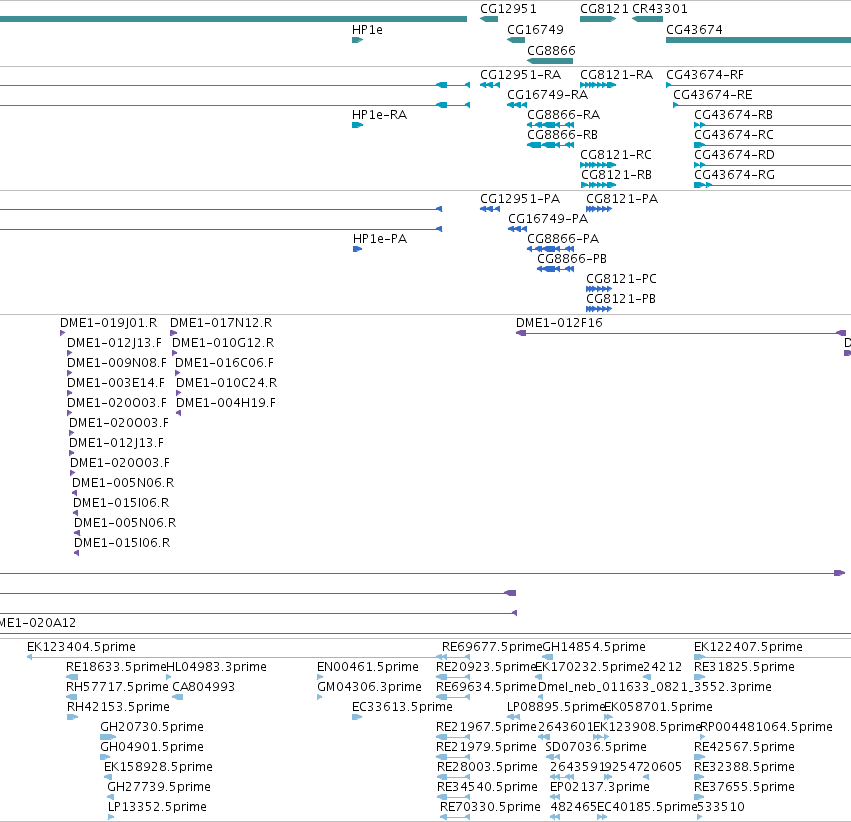The image size is (851, 822).
Task: Click EST RE69677.5prime
Action: [492, 647]
